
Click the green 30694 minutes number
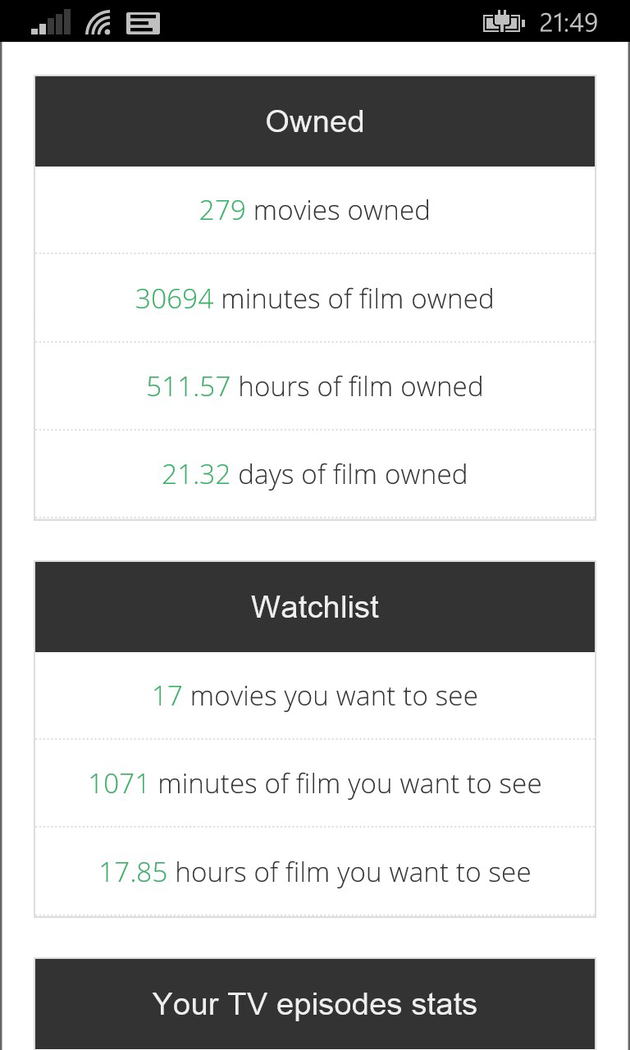(174, 298)
